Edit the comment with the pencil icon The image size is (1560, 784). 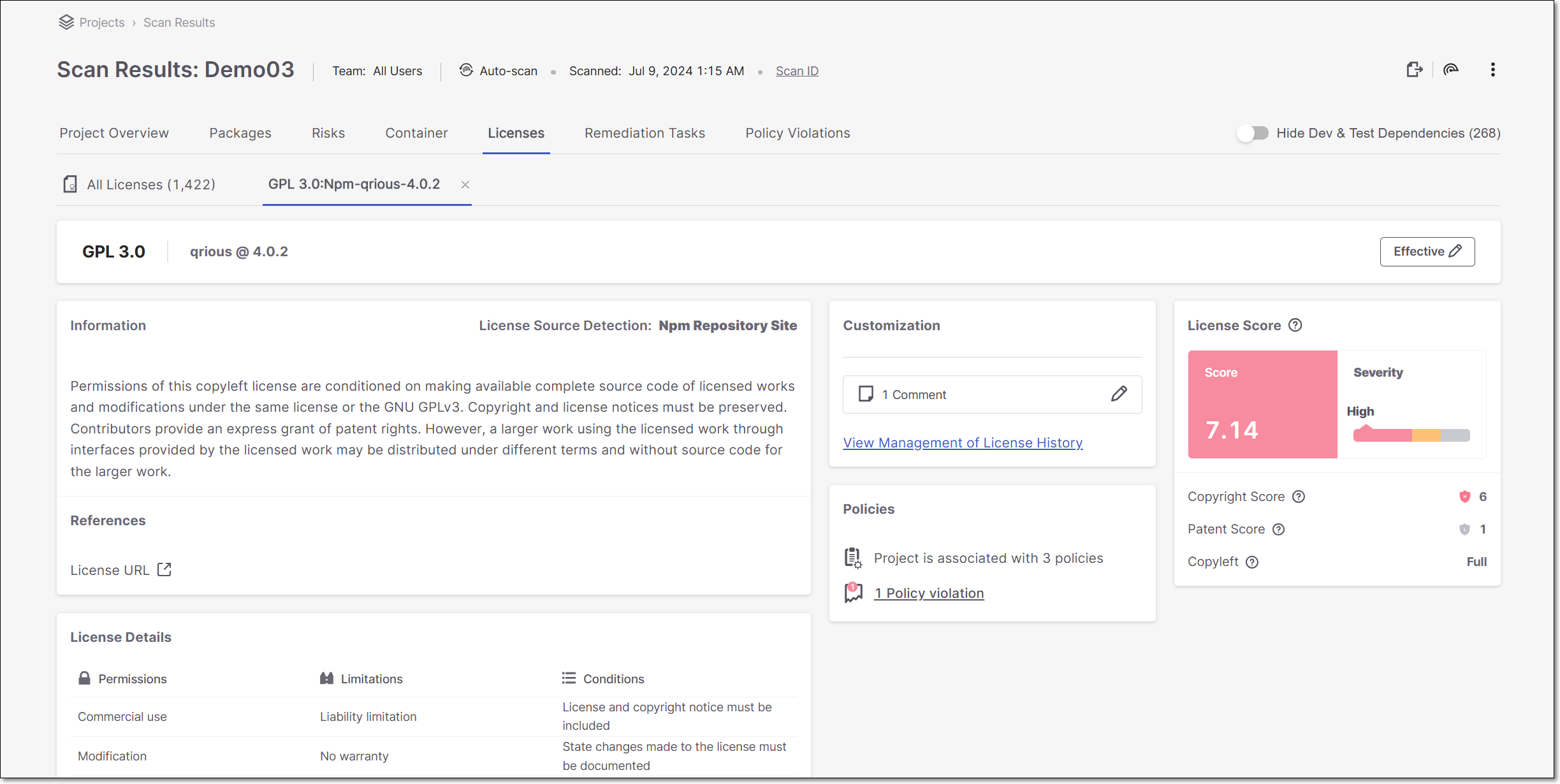click(x=1119, y=394)
